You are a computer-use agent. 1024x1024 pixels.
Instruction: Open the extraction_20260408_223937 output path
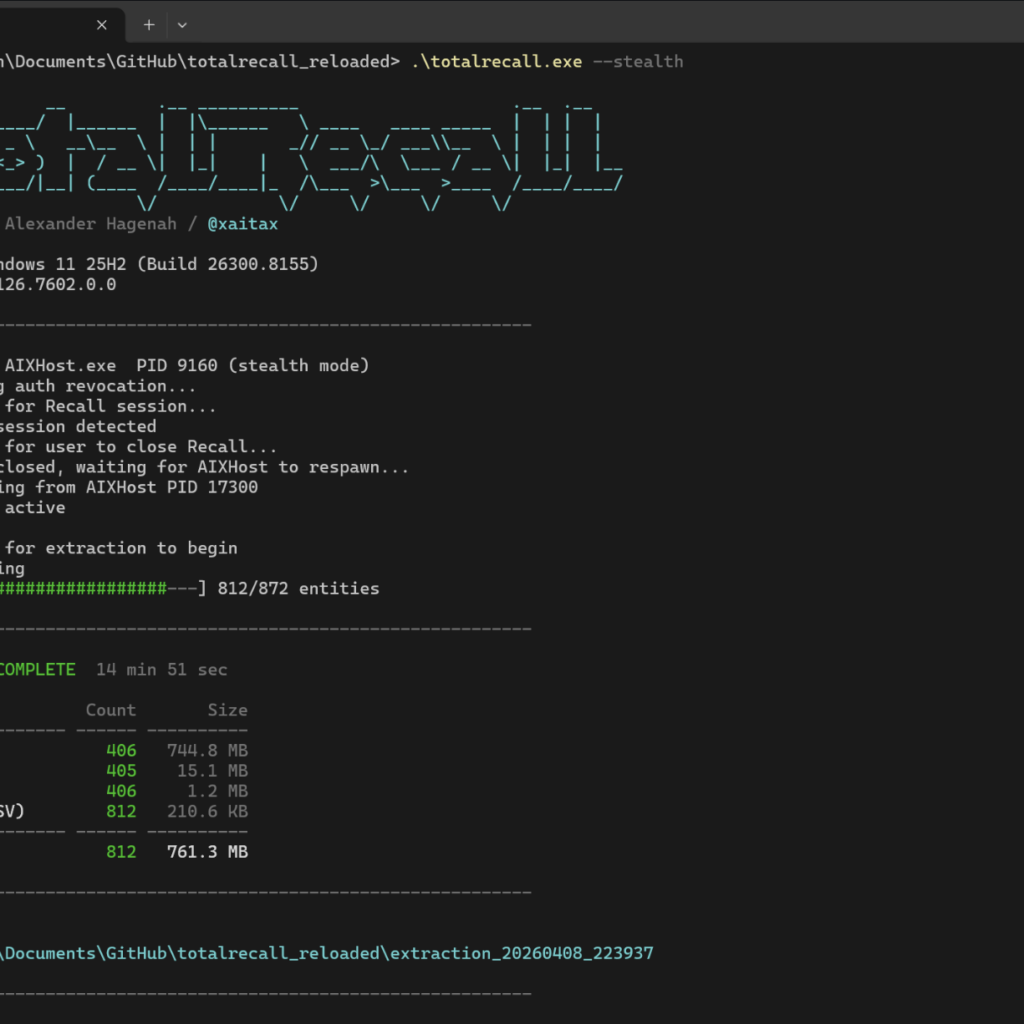tap(327, 953)
